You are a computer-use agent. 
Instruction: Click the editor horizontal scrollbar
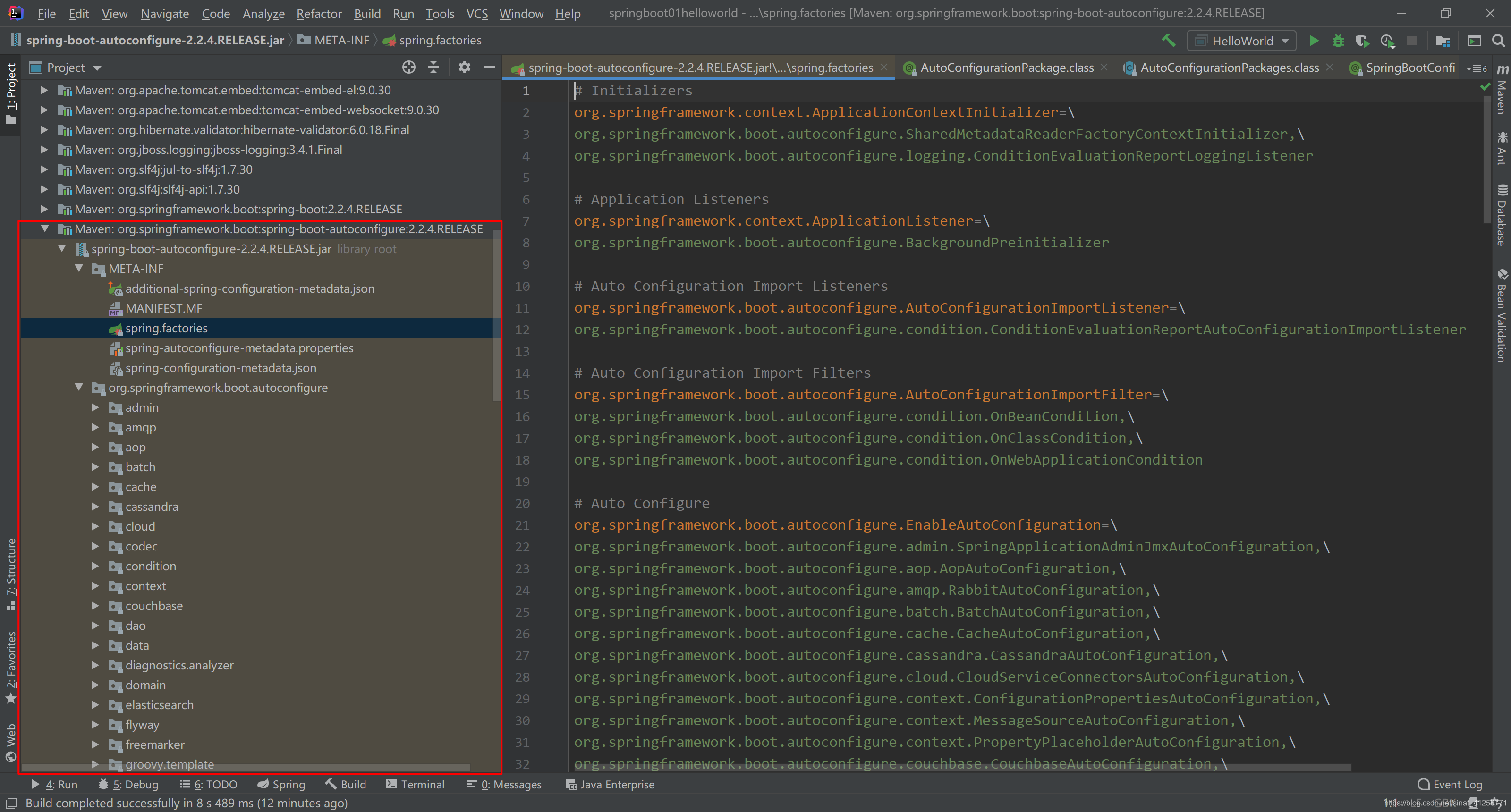[x=962, y=767]
